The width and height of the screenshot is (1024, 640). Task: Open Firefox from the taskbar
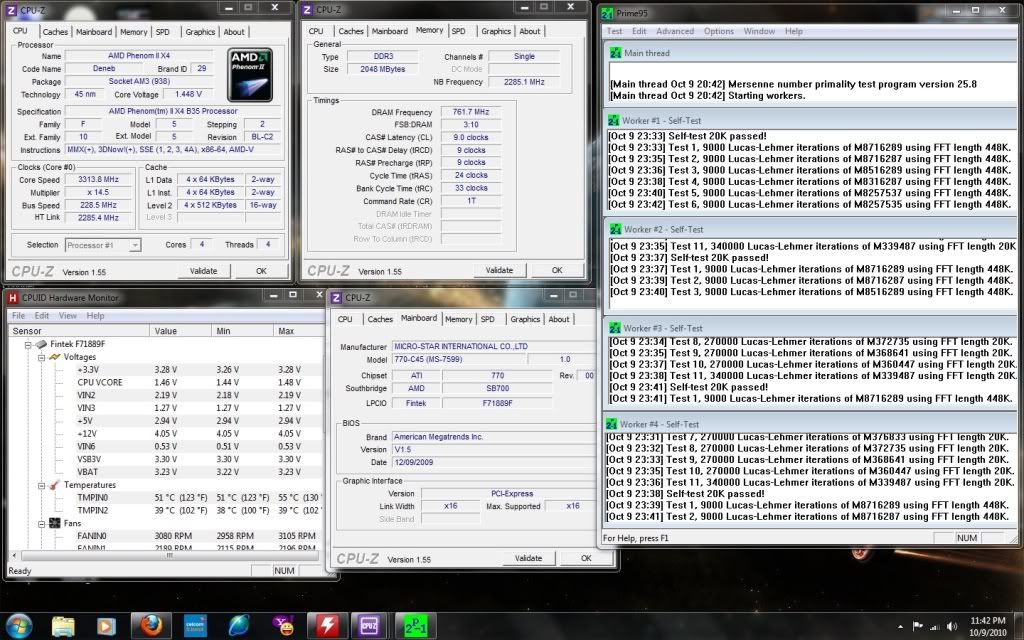[x=152, y=625]
